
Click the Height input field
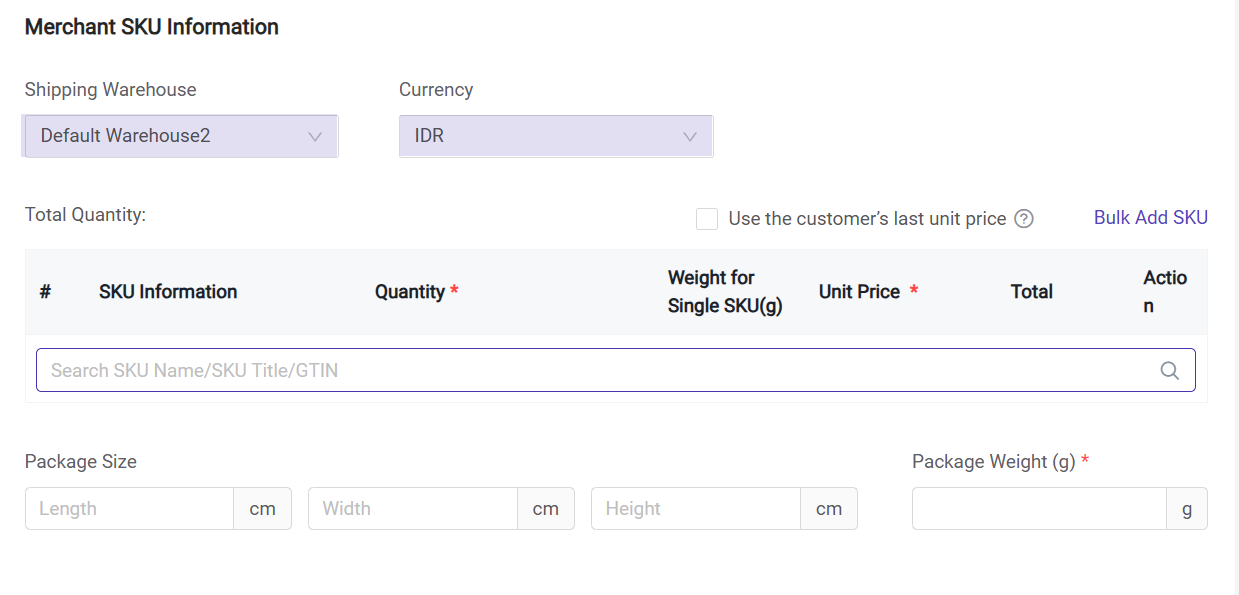click(x=696, y=508)
